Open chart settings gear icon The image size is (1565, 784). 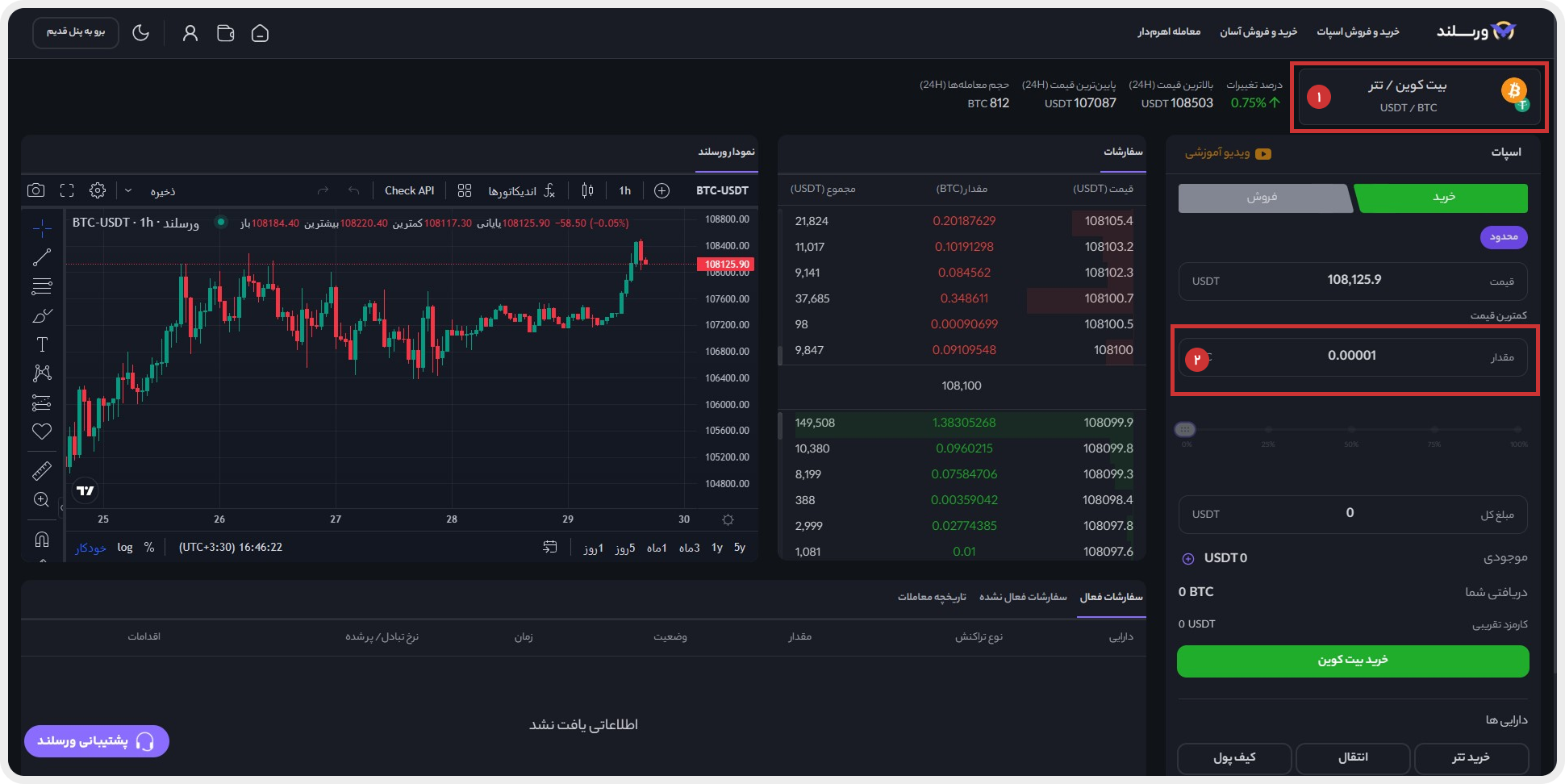coord(98,190)
